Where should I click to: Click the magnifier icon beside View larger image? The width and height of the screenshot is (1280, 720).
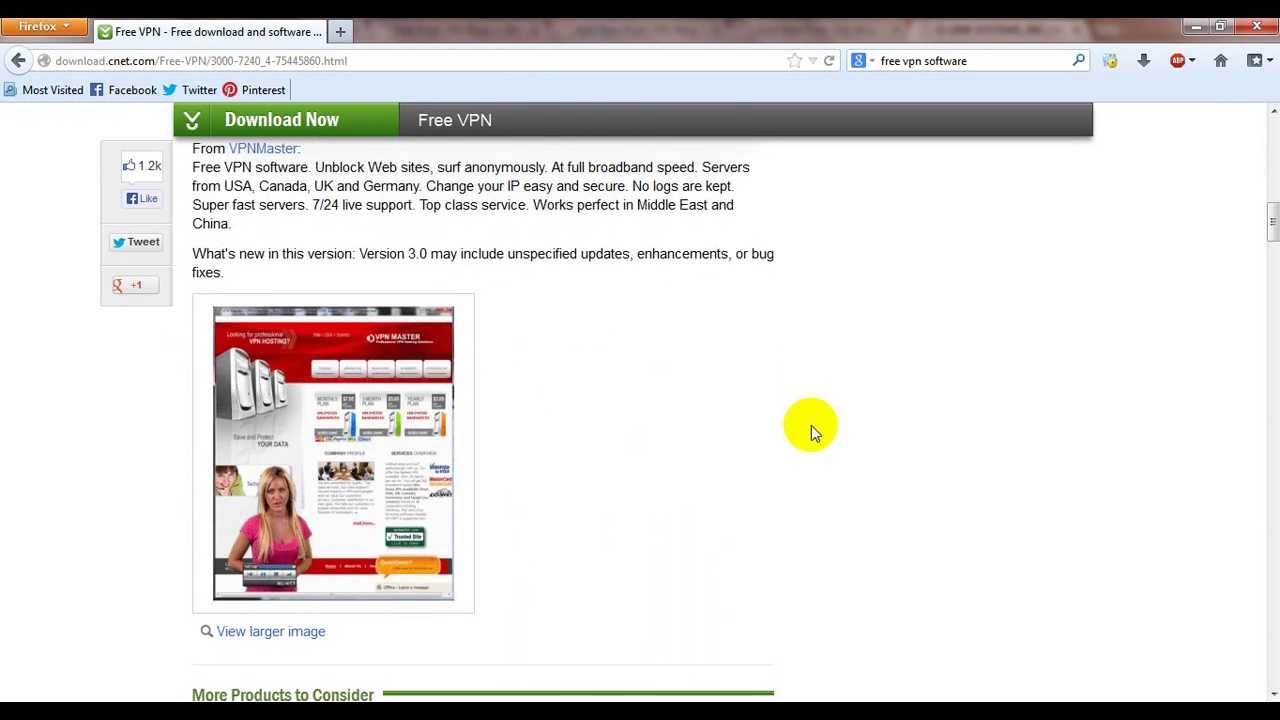point(206,631)
